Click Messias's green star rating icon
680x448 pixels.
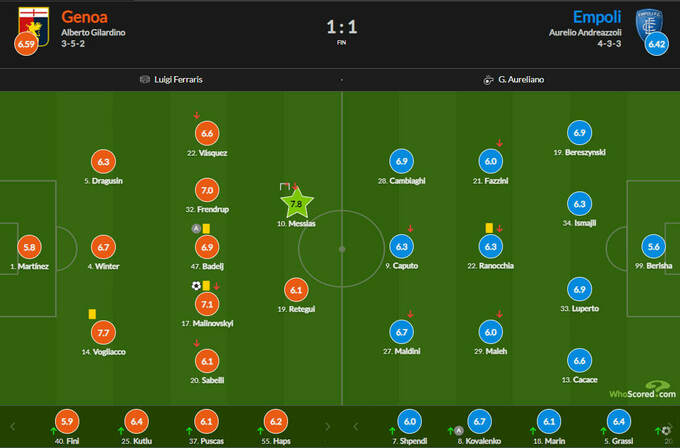coord(295,205)
